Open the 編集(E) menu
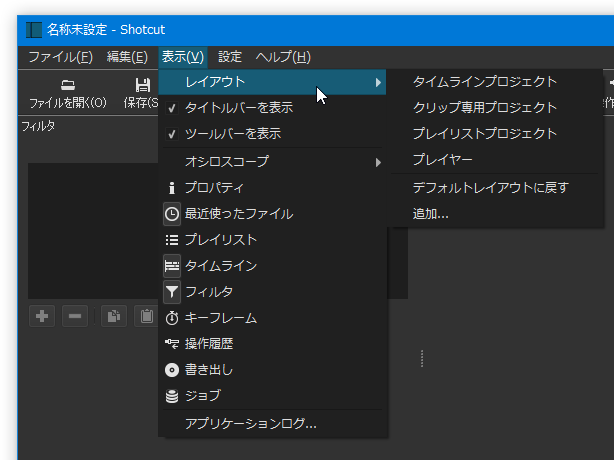This screenshot has height=460, width=614. [x=127, y=57]
